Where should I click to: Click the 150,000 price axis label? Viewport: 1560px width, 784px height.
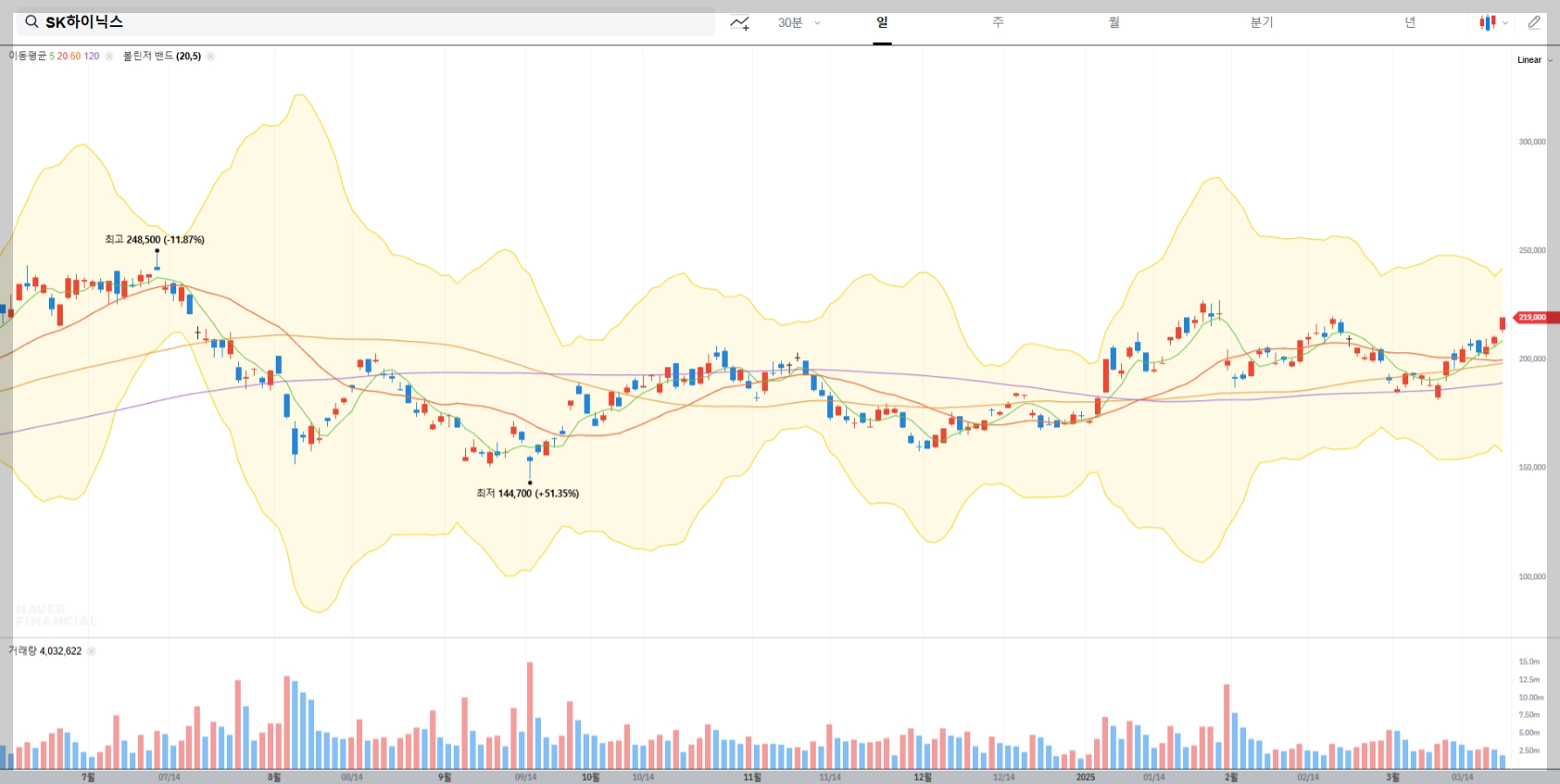tap(1532, 467)
